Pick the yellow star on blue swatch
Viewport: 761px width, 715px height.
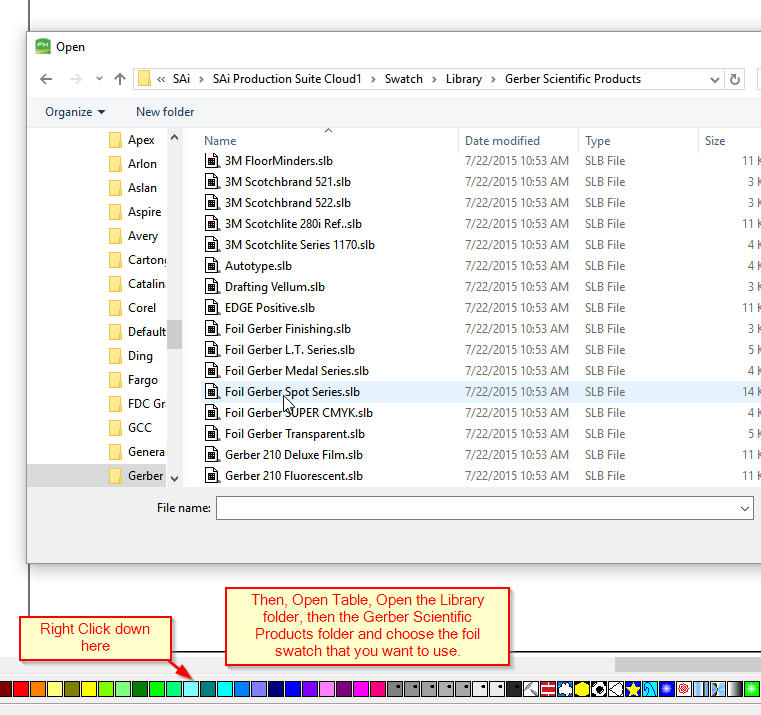tap(633, 689)
